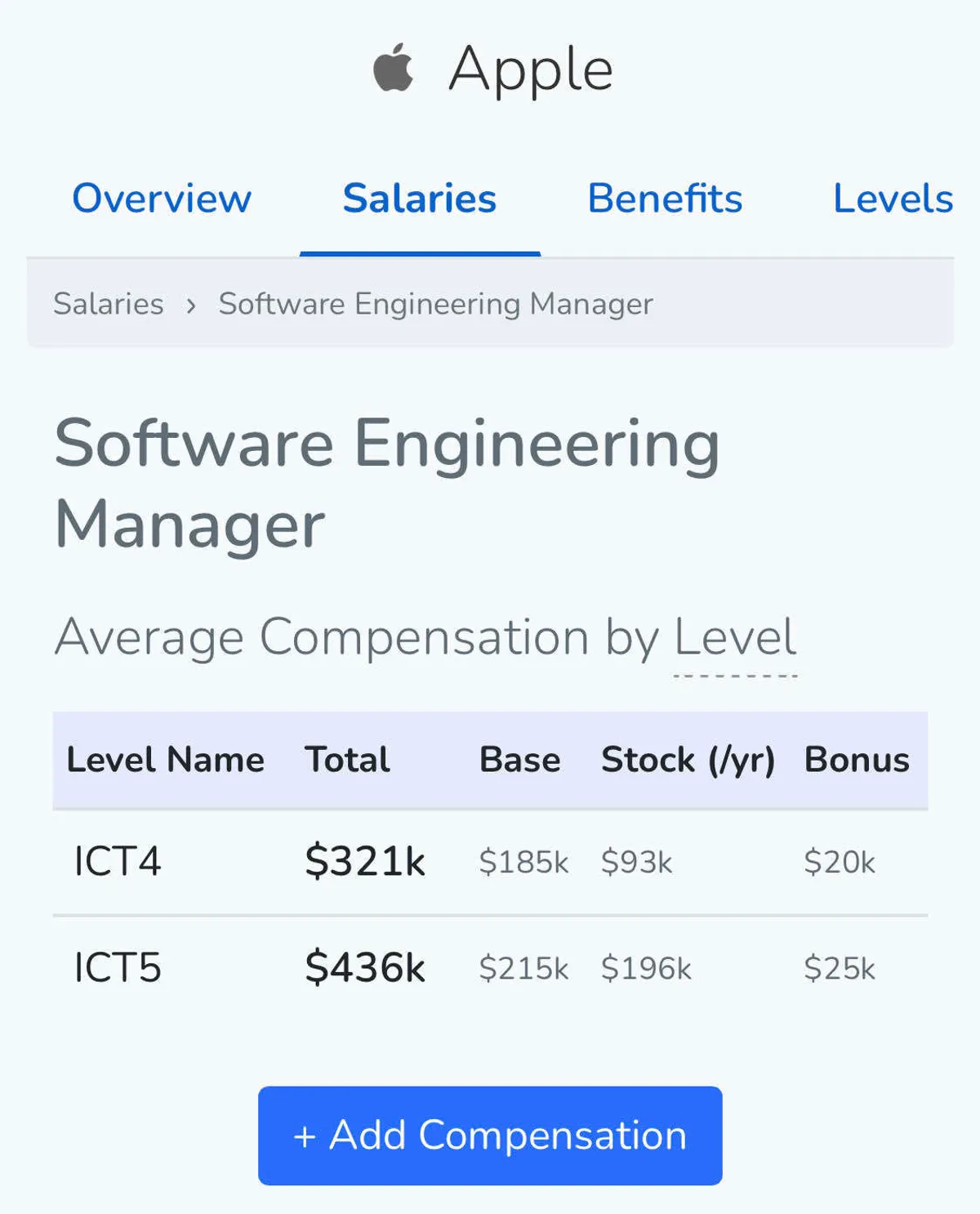Screen dimensions: 980x1214
Task: Click the Bonus column header
Action: tap(857, 760)
